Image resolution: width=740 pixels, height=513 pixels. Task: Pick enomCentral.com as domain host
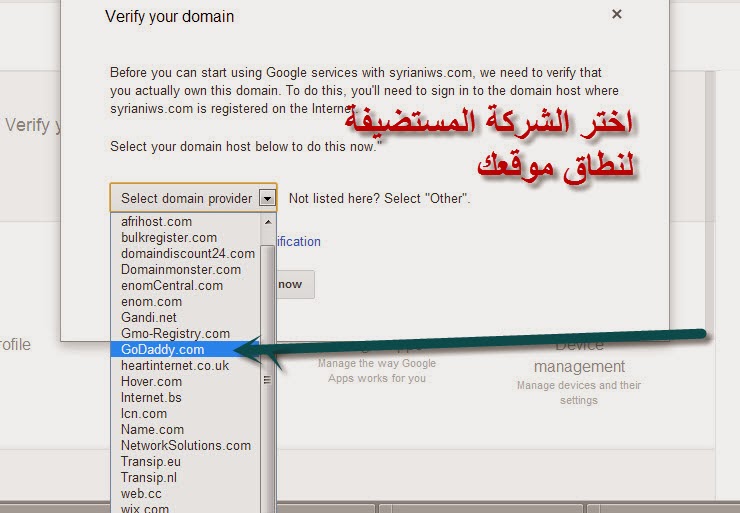pyautogui.click(x=185, y=286)
